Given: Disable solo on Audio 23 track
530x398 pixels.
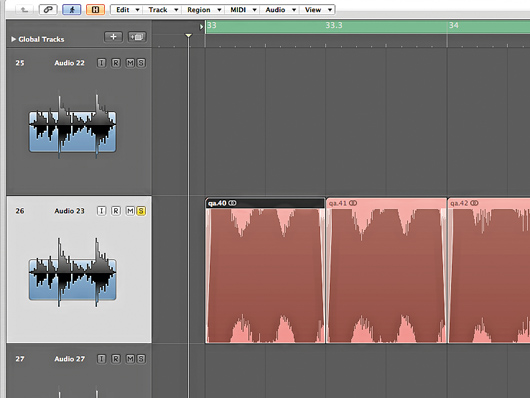Looking at the screenshot, I should point(141,211).
